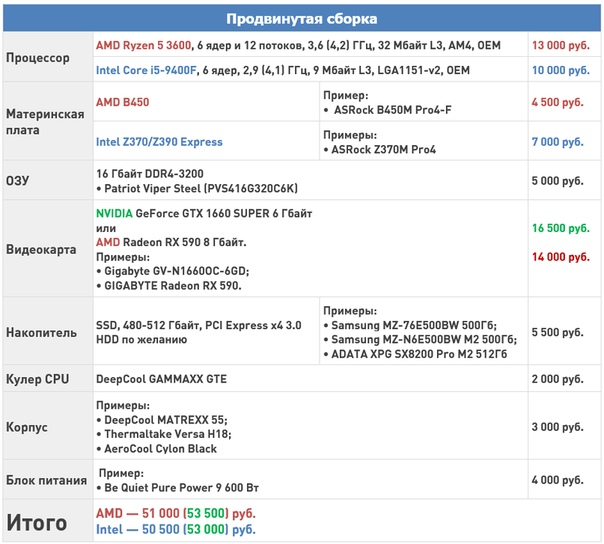Select the '5 000 руб.' RAM price
Viewport: 604px width, 544px height.
[x=558, y=181]
